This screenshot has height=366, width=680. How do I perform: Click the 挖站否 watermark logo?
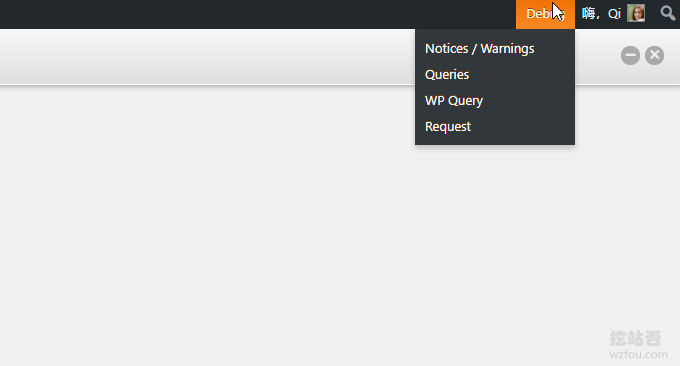point(635,338)
